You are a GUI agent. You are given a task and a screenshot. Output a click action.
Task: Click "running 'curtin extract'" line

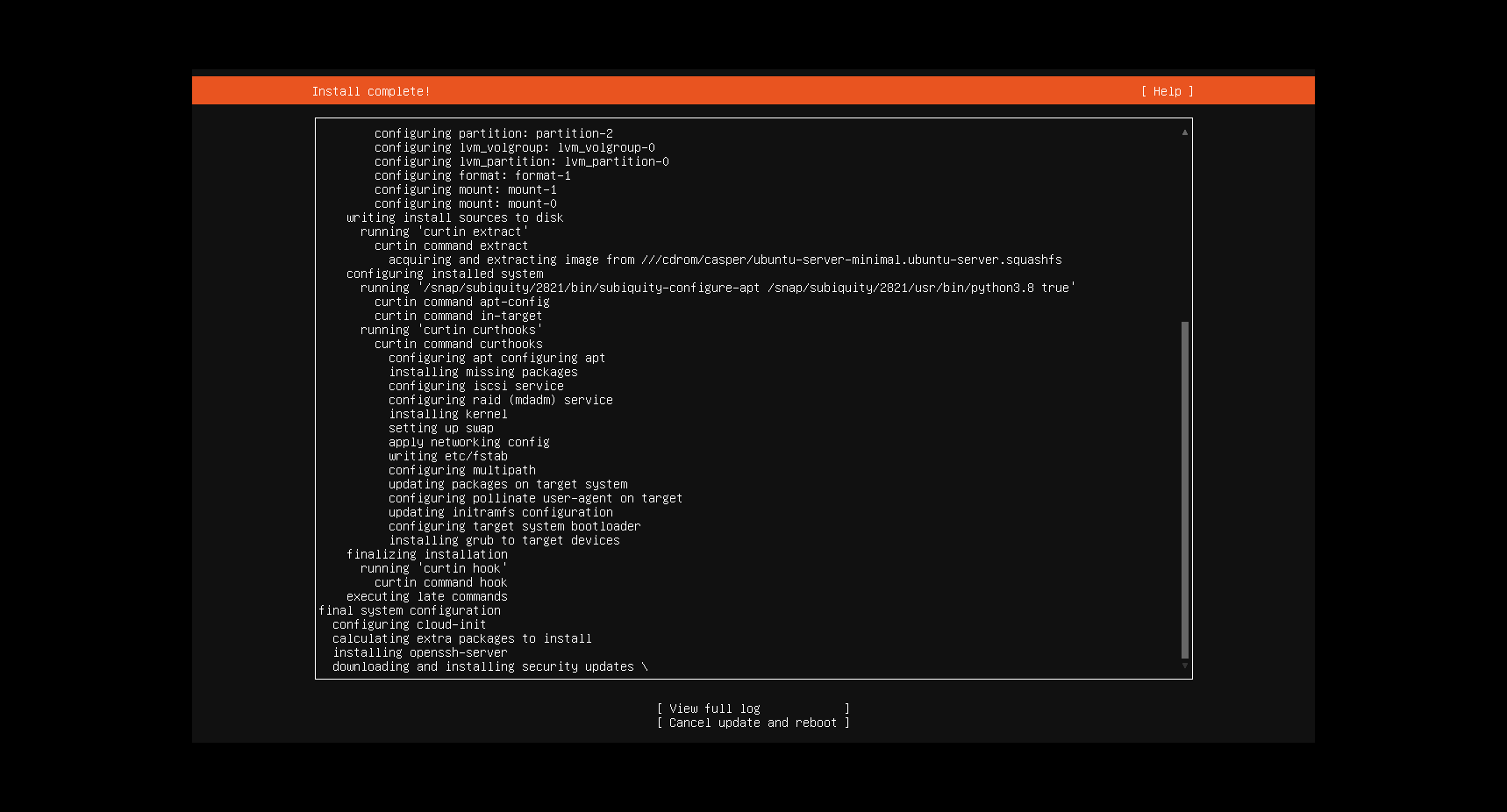click(x=445, y=231)
